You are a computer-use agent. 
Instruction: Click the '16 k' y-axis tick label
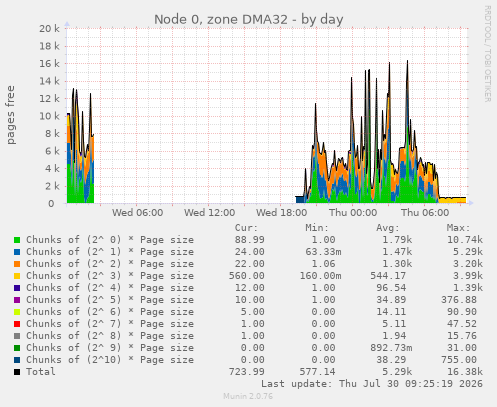(x=49, y=64)
